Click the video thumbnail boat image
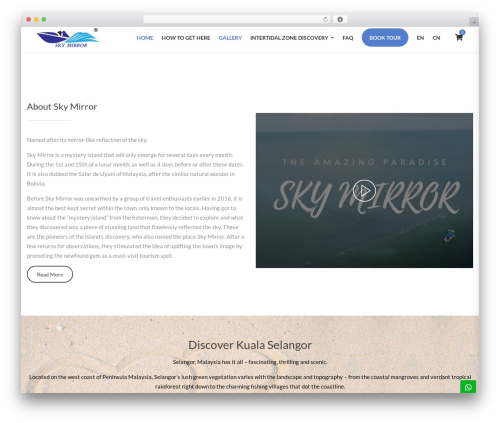This screenshot has height=423, width=500. tap(449, 236)
